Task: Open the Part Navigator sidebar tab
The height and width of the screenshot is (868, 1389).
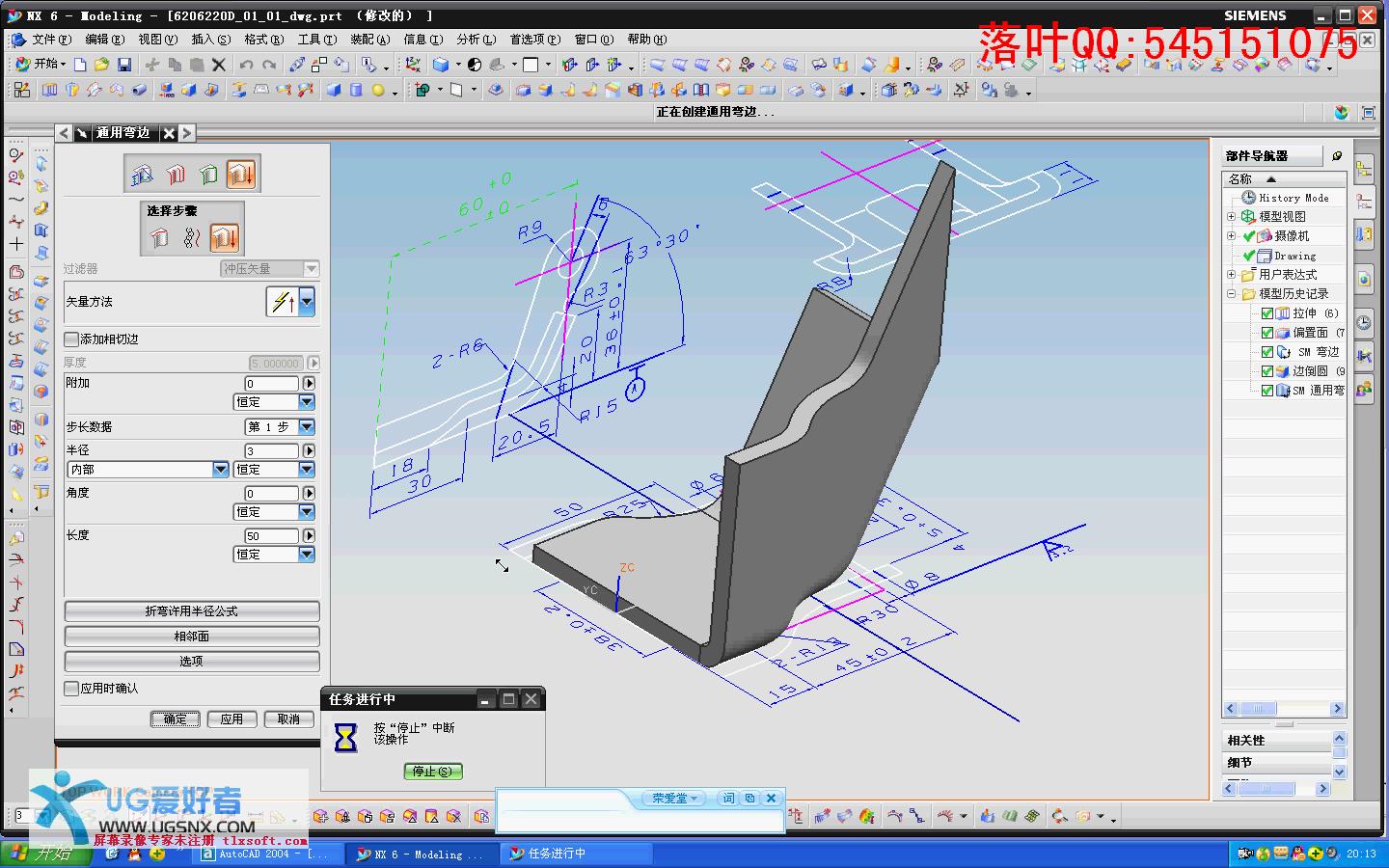Action: tap(1364, 202)
